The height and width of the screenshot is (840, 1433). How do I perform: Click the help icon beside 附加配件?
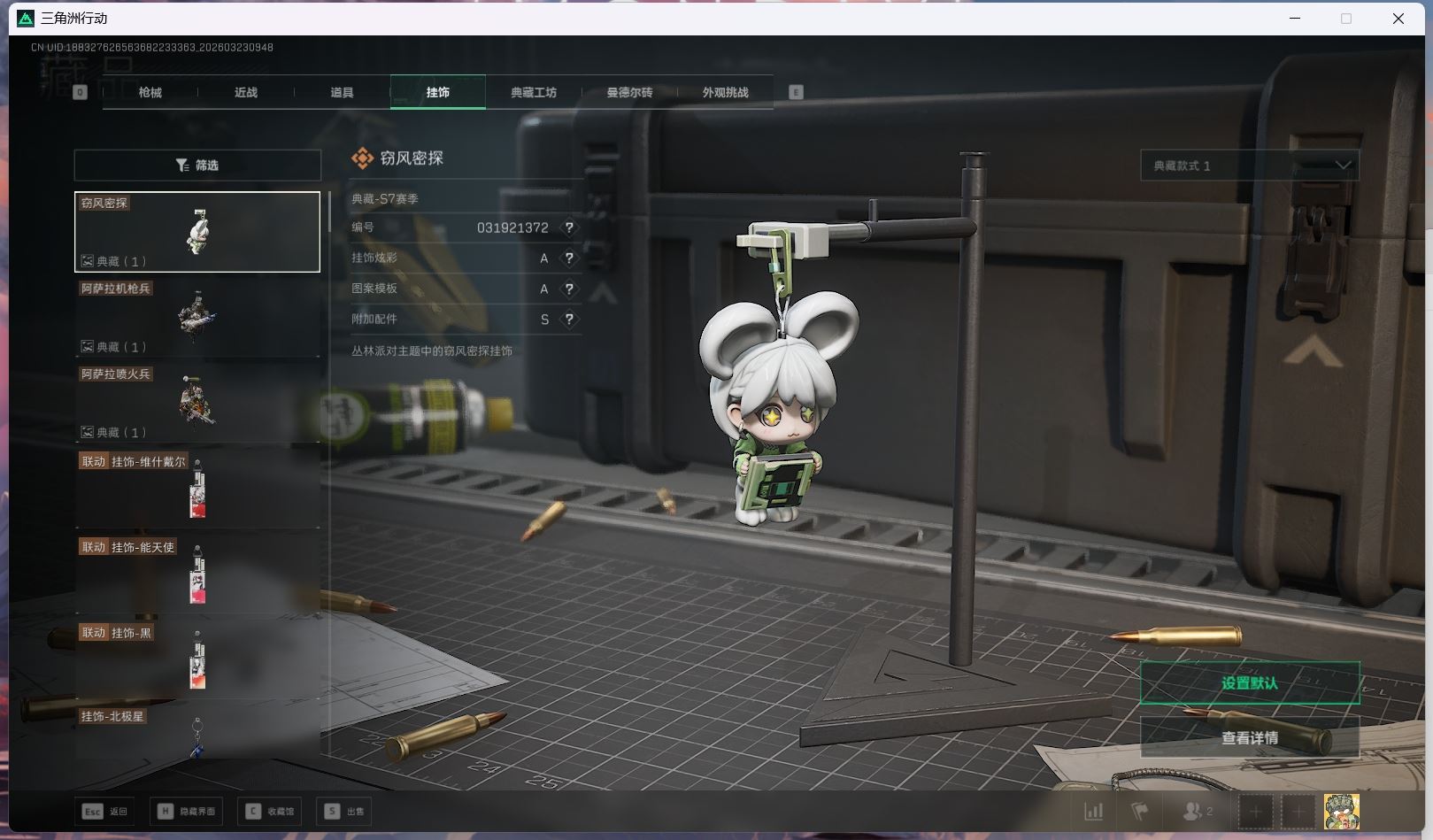569,320
